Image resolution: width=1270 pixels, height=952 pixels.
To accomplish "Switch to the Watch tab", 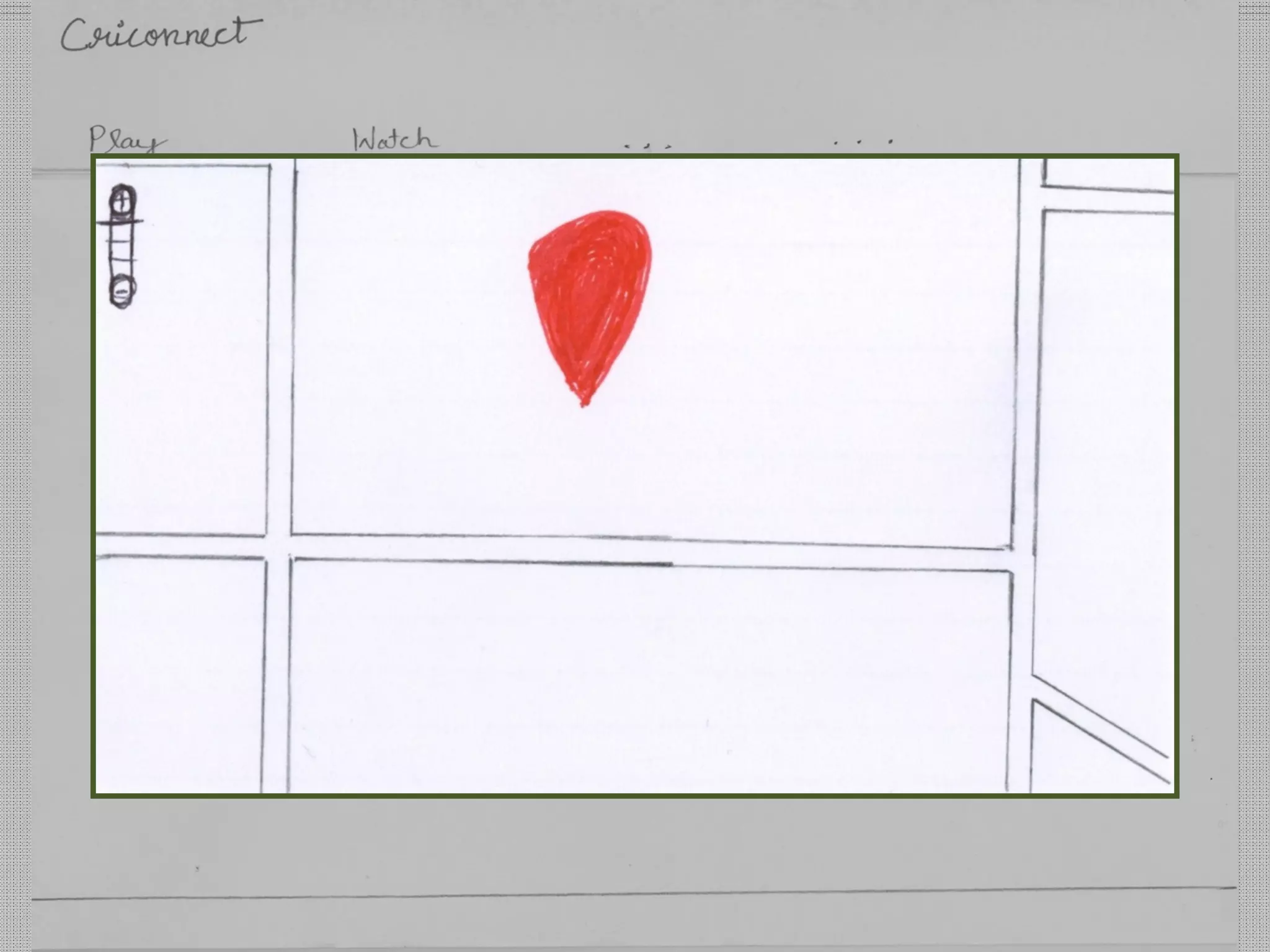I will pyautogui.click(x=394, y=140).
